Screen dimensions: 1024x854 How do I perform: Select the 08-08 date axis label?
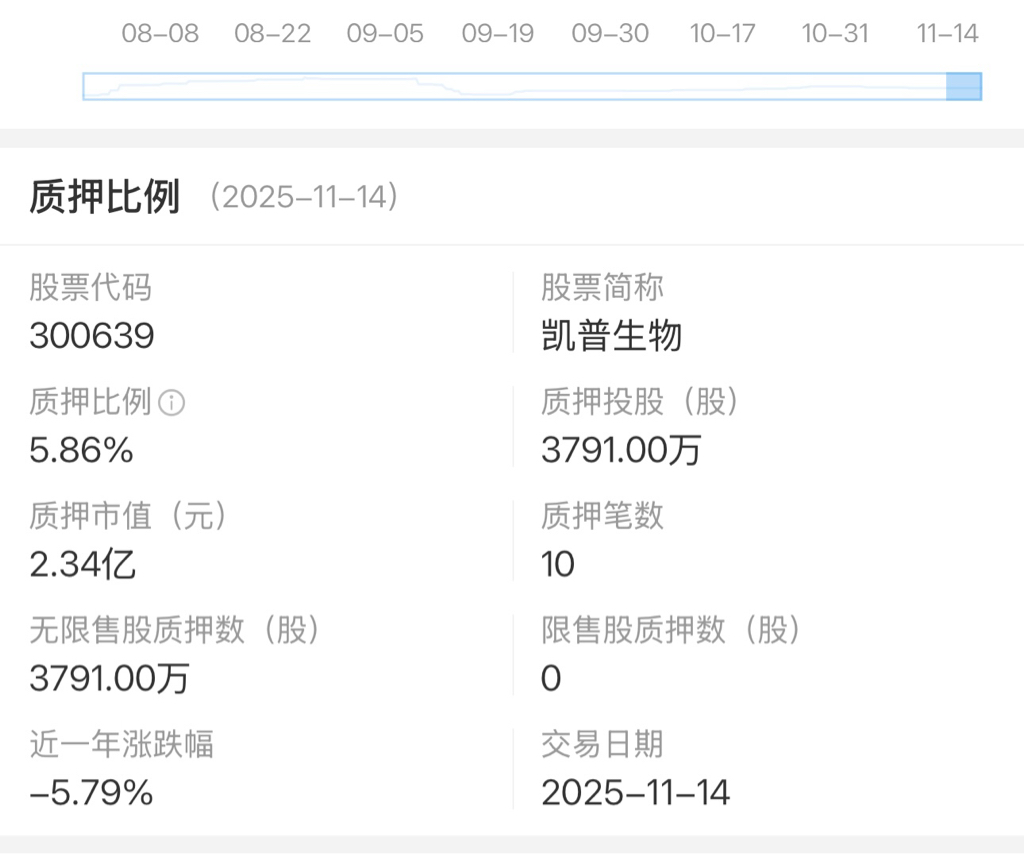coord(161,33)
